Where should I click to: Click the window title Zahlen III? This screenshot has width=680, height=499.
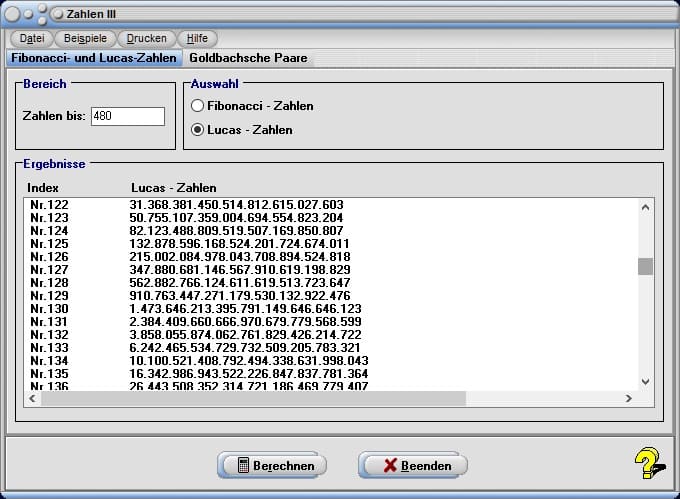91,14
